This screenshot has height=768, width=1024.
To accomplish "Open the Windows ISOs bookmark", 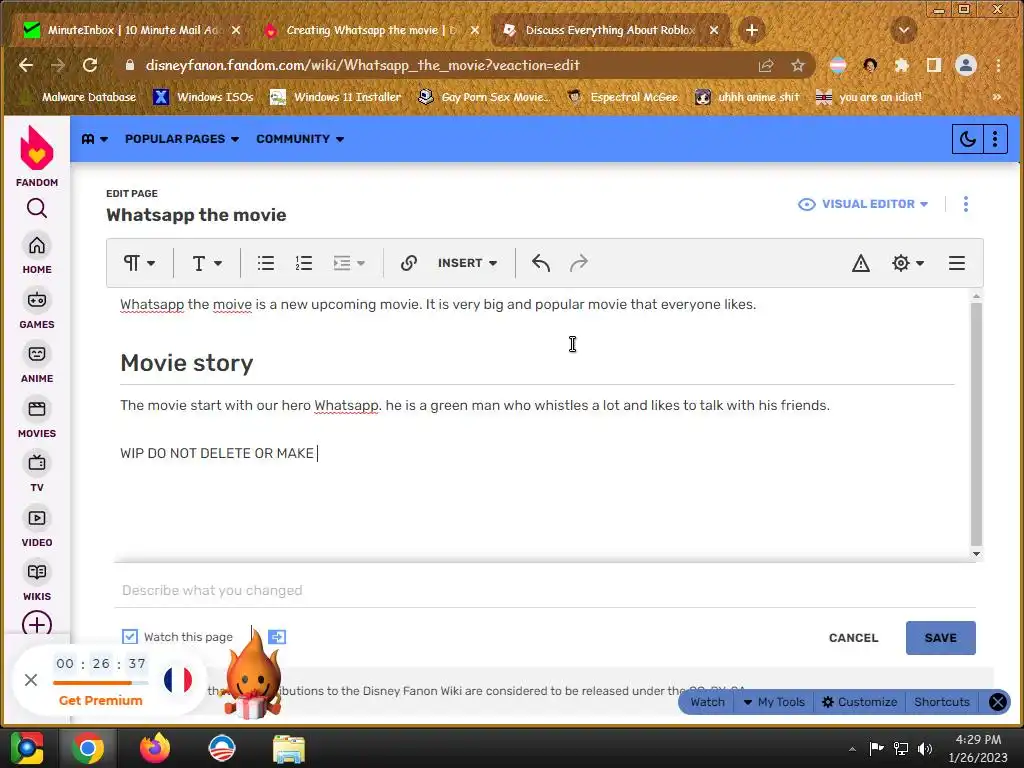I will [204, 97].
